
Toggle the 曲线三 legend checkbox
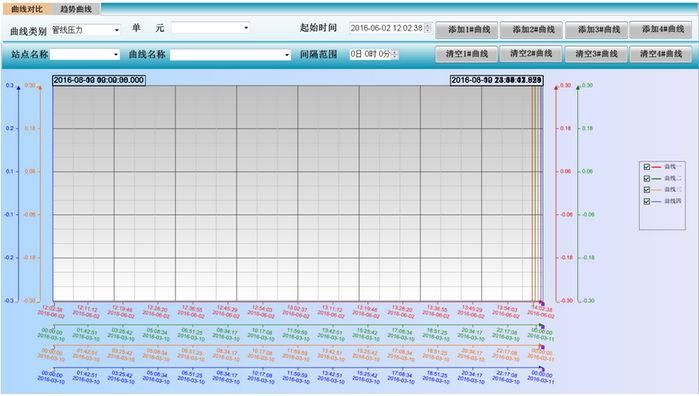[646, 190]
